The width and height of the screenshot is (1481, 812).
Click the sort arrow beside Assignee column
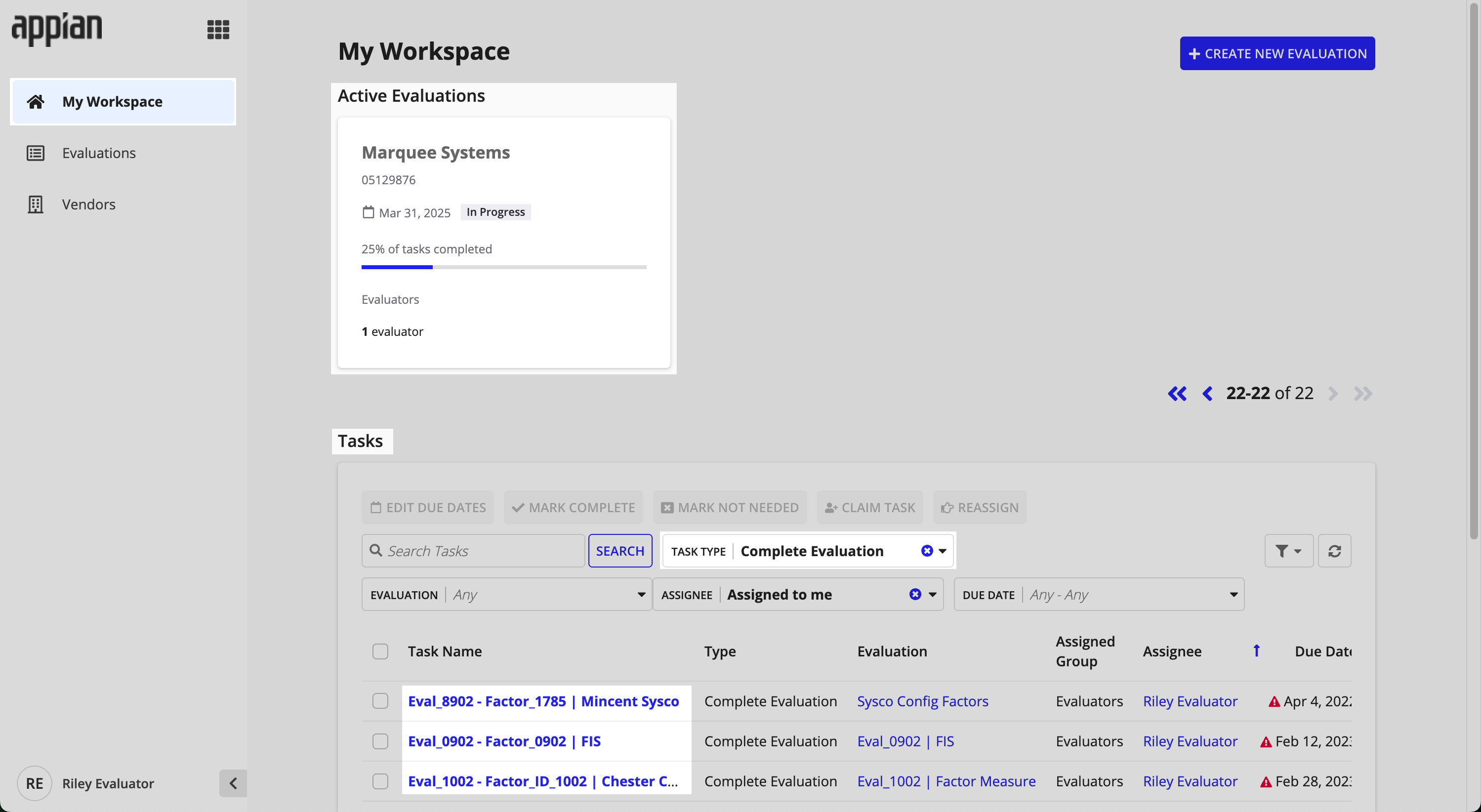click(x=1257, y=650)
